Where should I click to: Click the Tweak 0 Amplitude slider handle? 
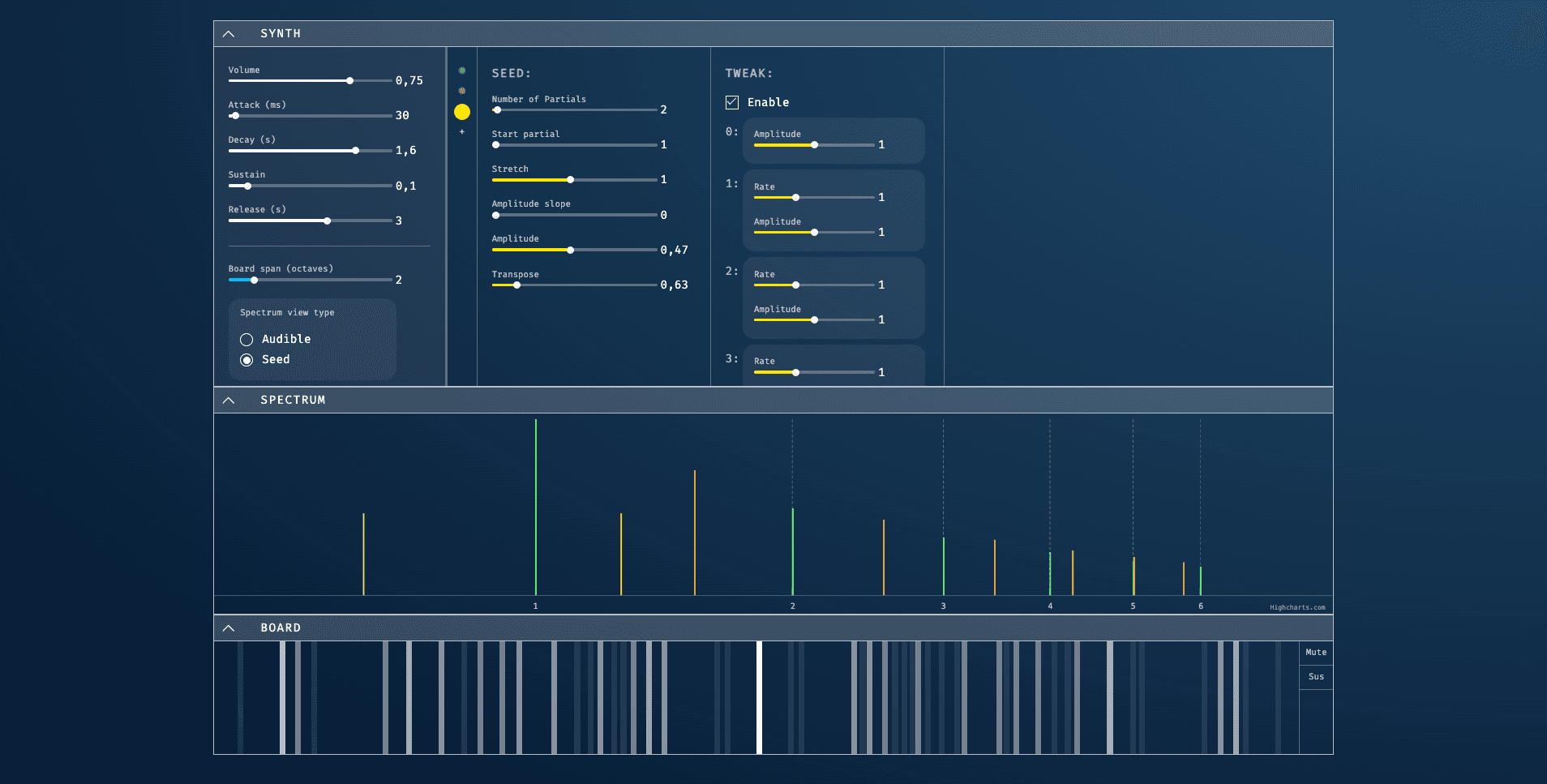[815, 145]
